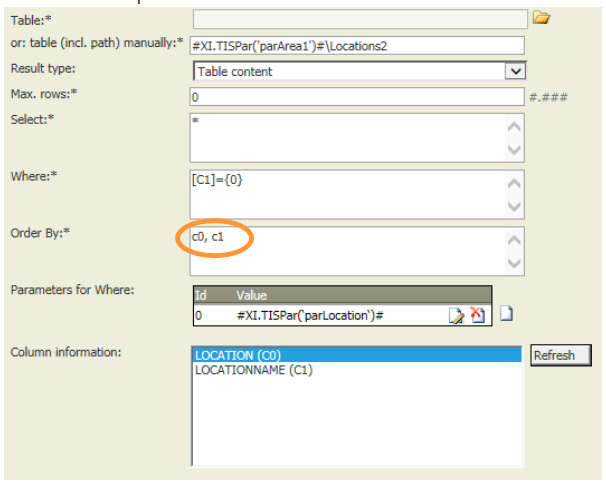The height and width of the screenshot is (484, 606).
Task: Focus the Max. rows input field
Action: click(357, 97)
